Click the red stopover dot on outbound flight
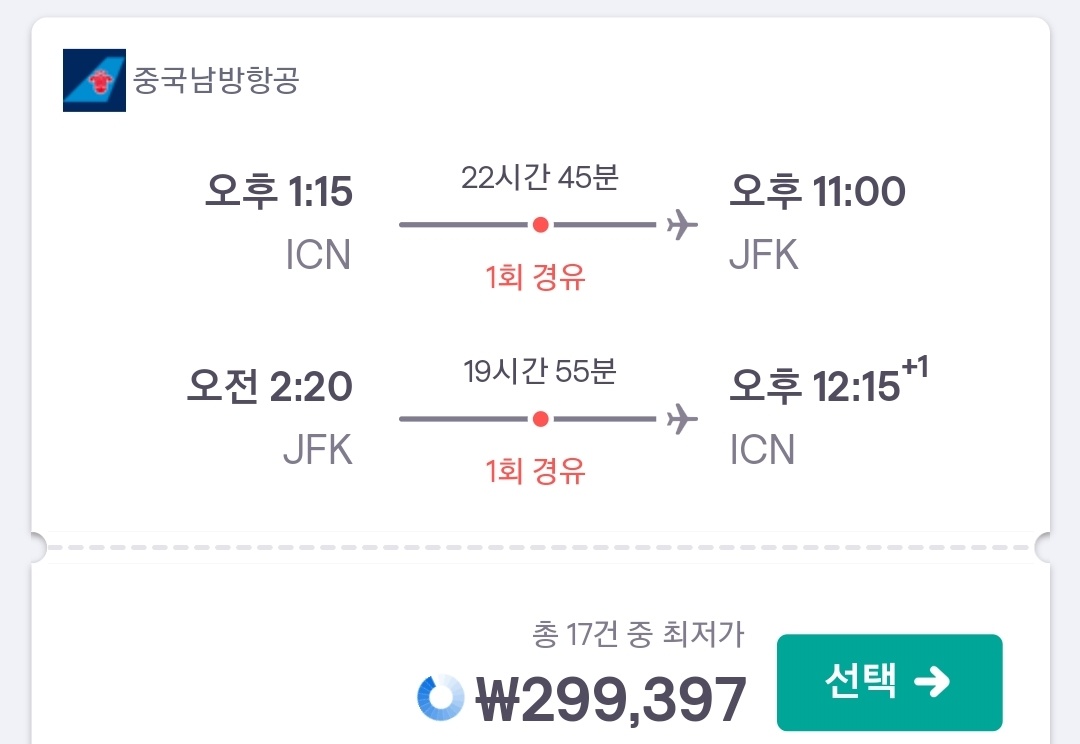 click(540, 225)
